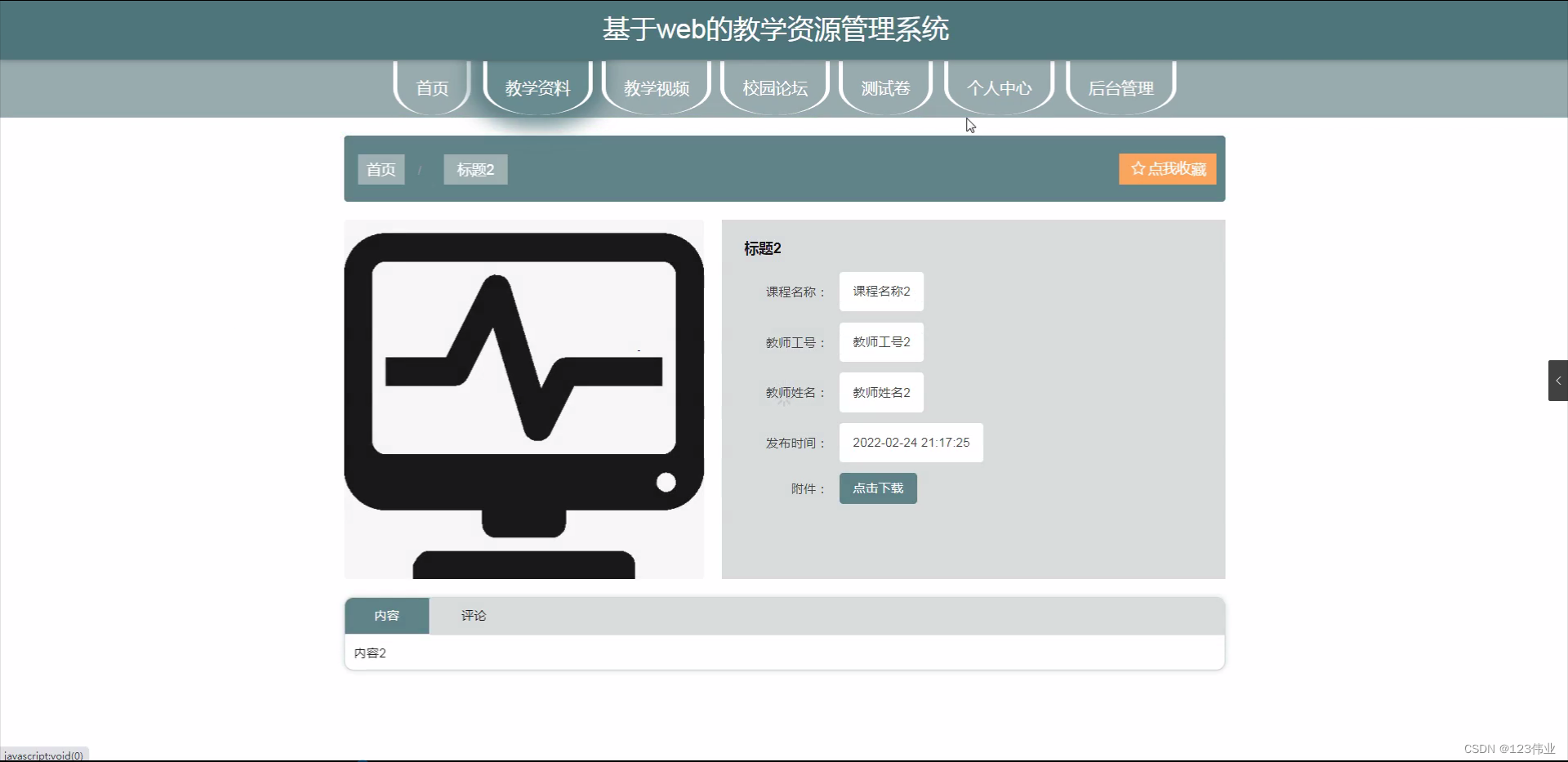
Task: Navigate to 校园论坛 from the menu
Action: [773, 88]
